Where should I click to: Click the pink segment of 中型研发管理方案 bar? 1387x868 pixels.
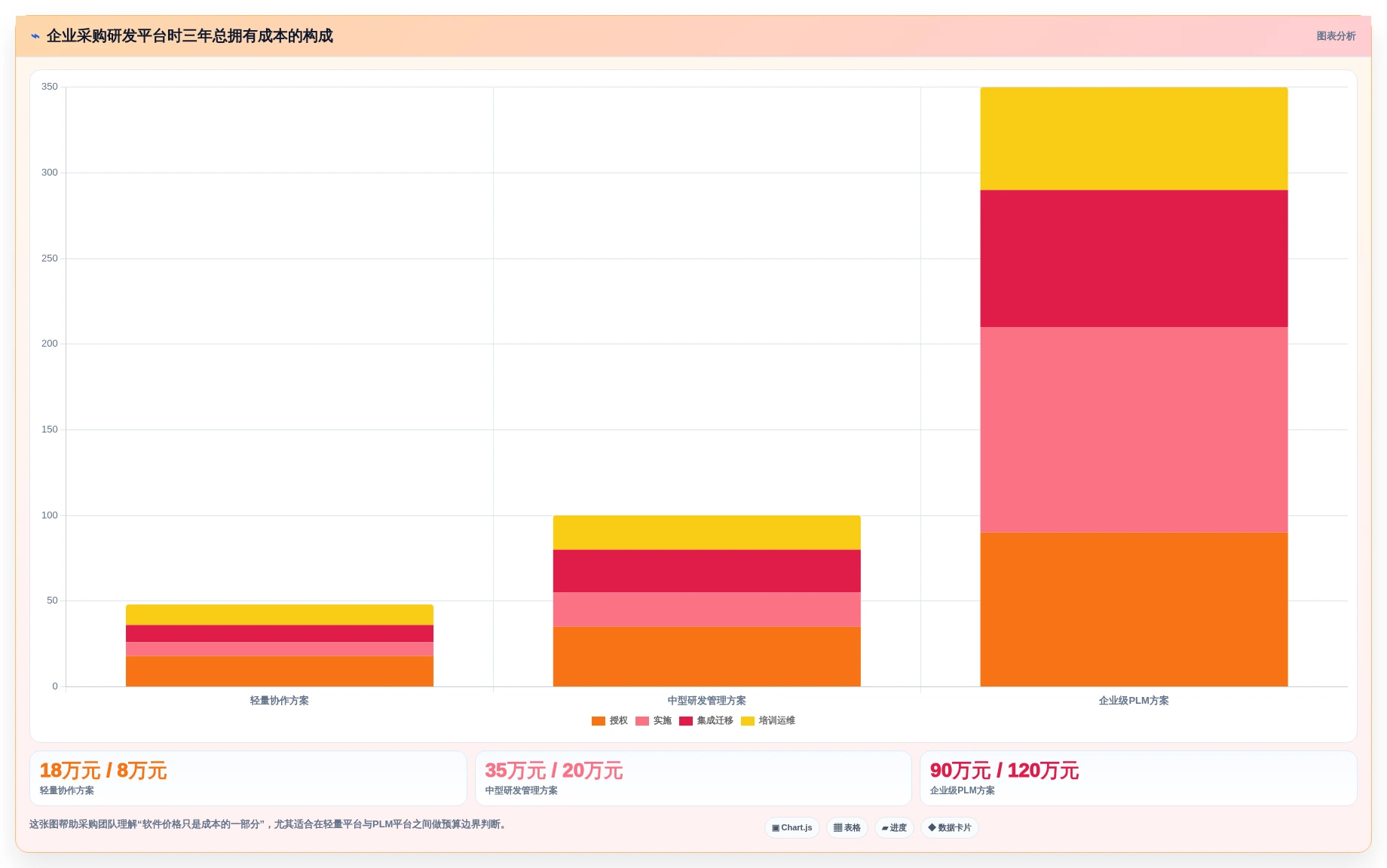tap(706, 610)
